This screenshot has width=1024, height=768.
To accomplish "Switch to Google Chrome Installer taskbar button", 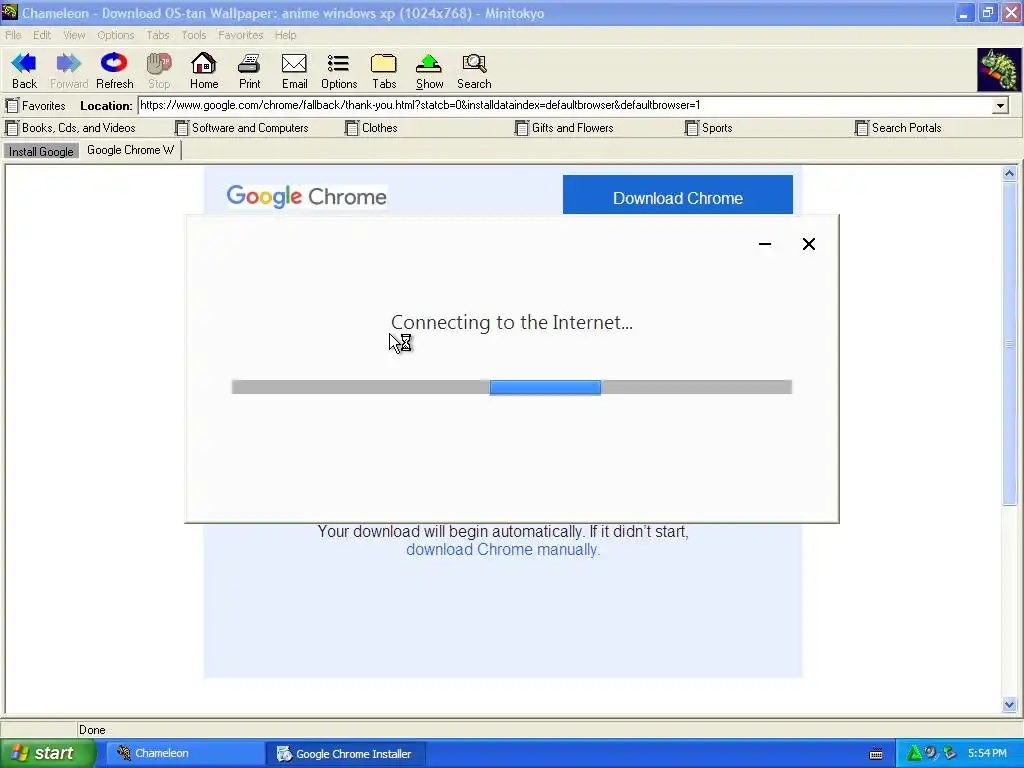I will tap(346, 754).
